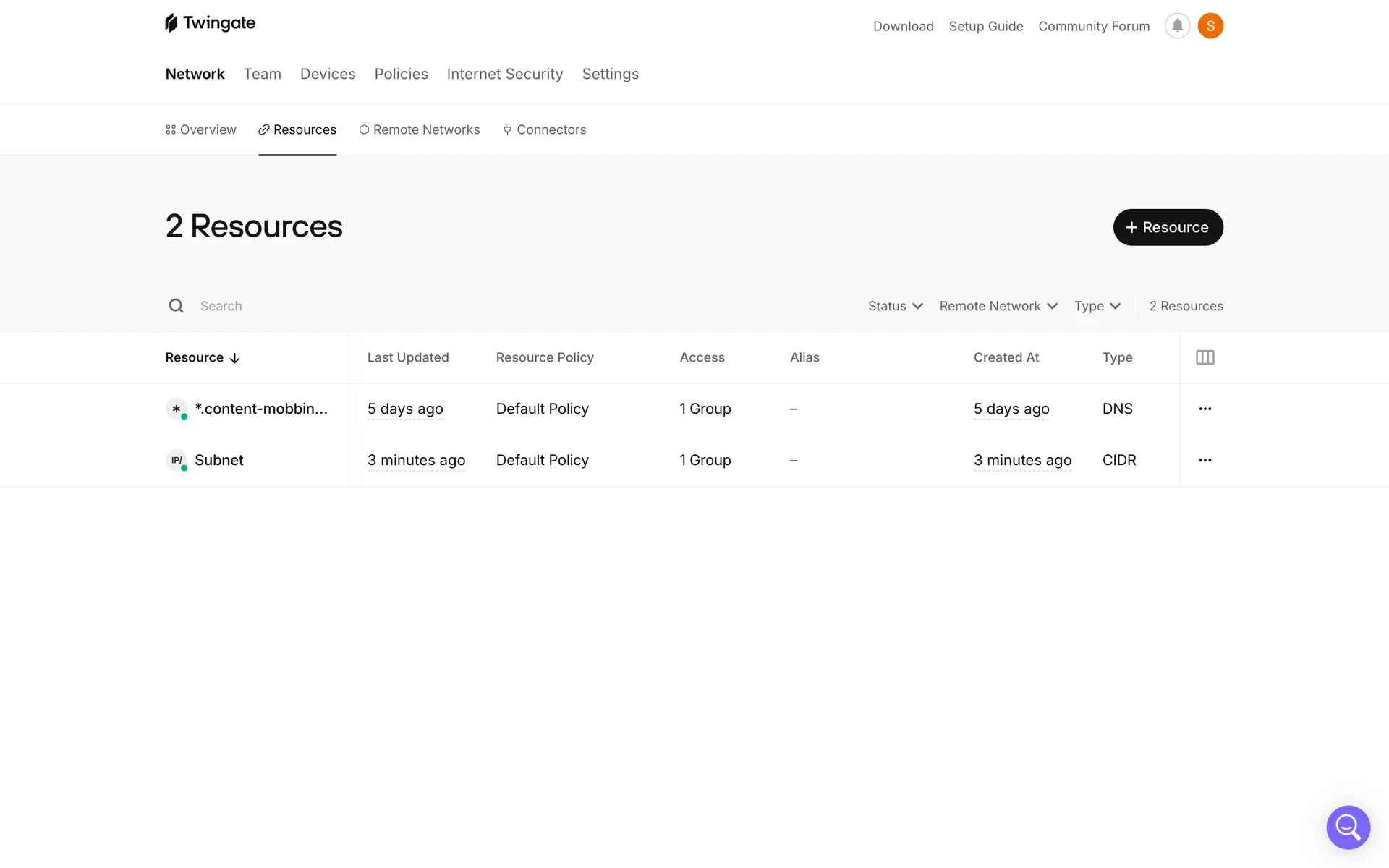Open the user avatar S menu
This screenshot has width=1389, height=868.
1210,26
